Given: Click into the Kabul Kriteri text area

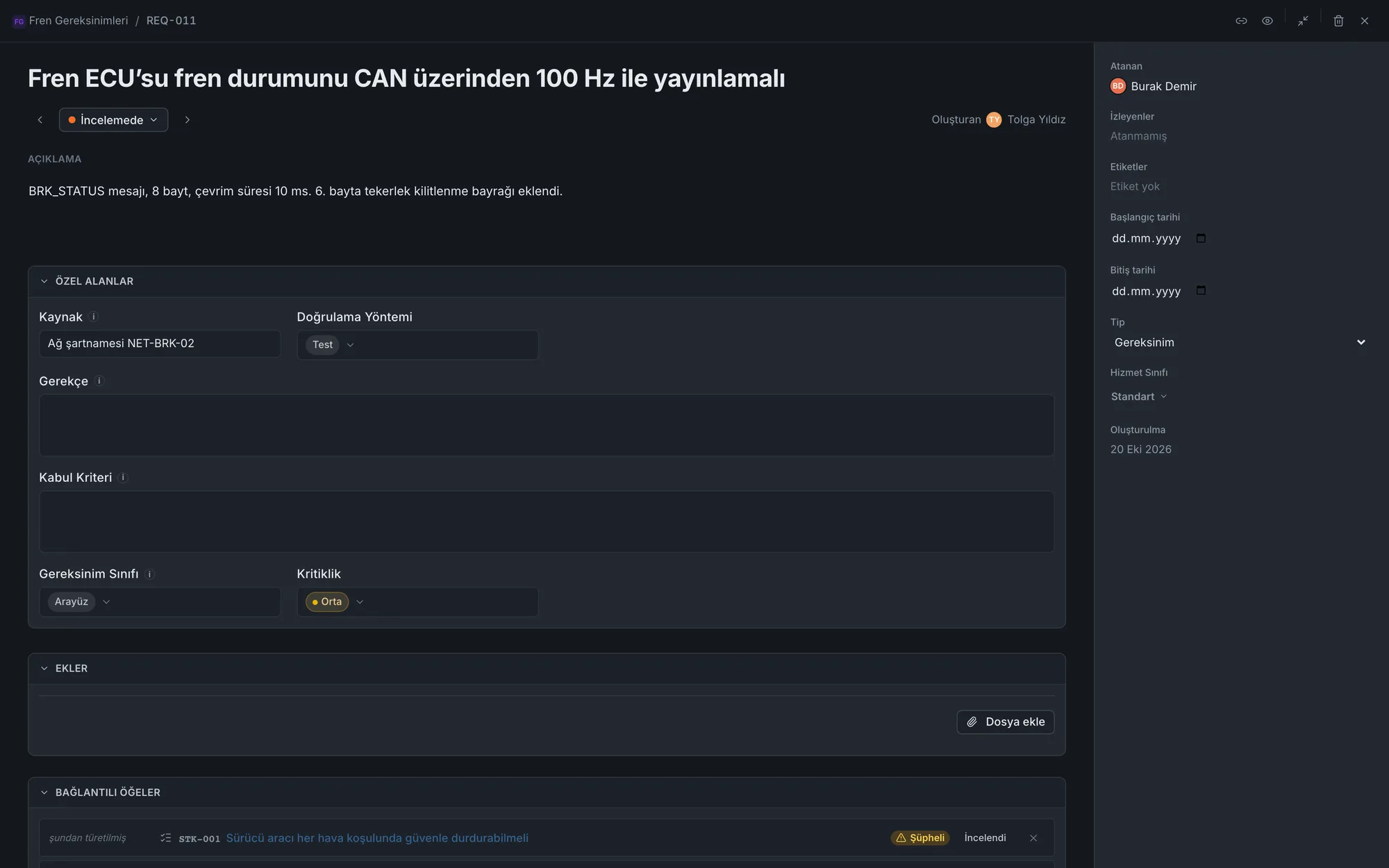Looking at the screenshot, I should (547, 521).
